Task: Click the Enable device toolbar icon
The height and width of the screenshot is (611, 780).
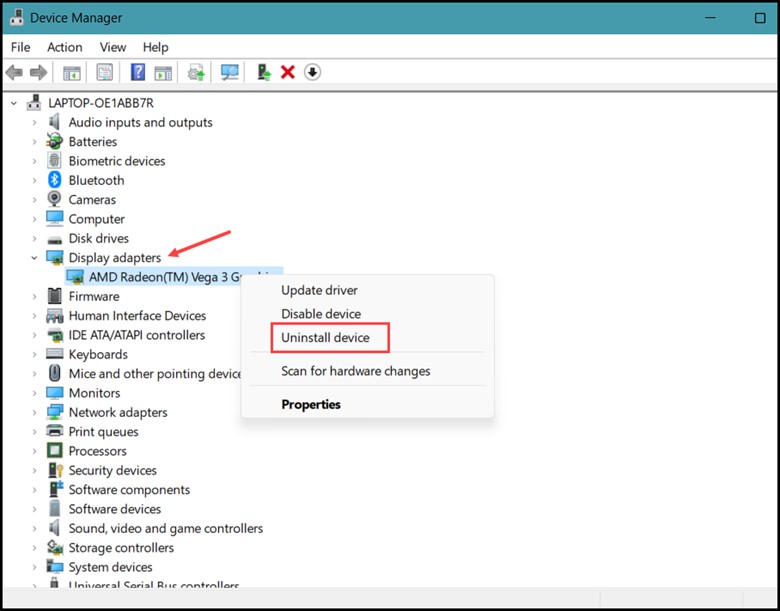Action: tap(264, 73)
